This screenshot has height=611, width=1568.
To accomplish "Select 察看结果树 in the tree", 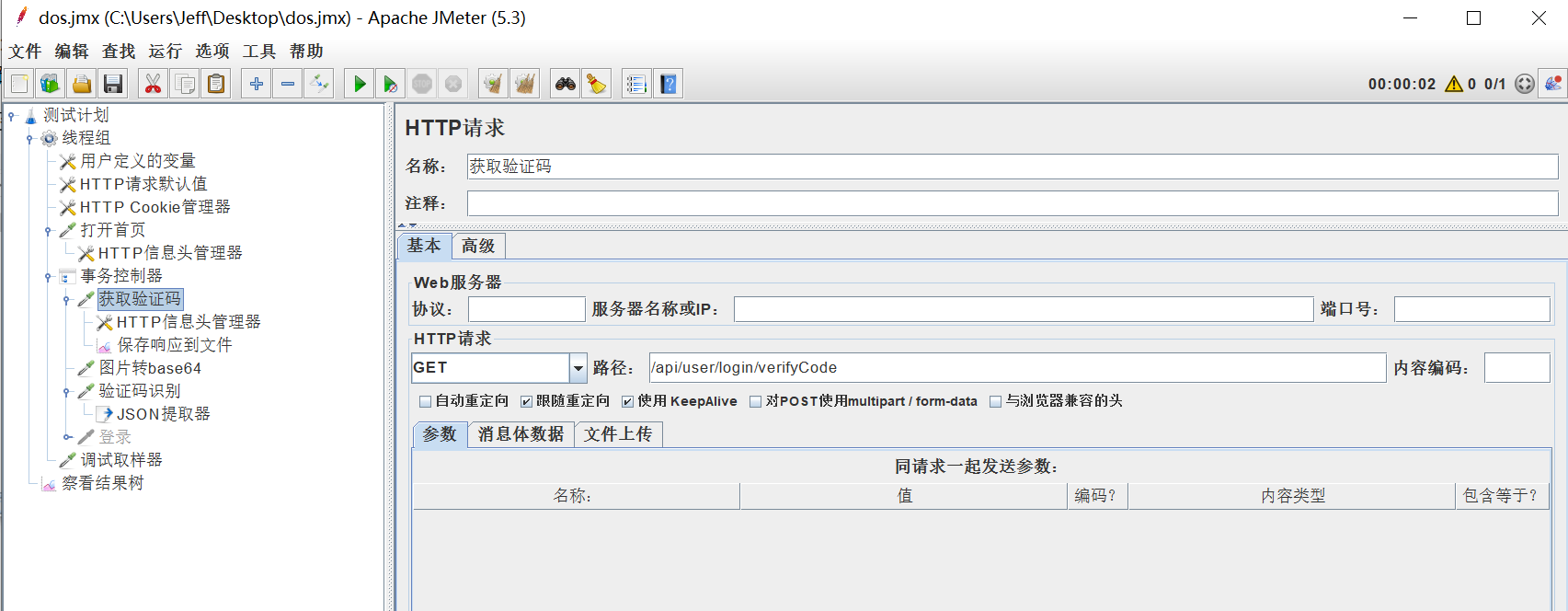I will 102,483.
